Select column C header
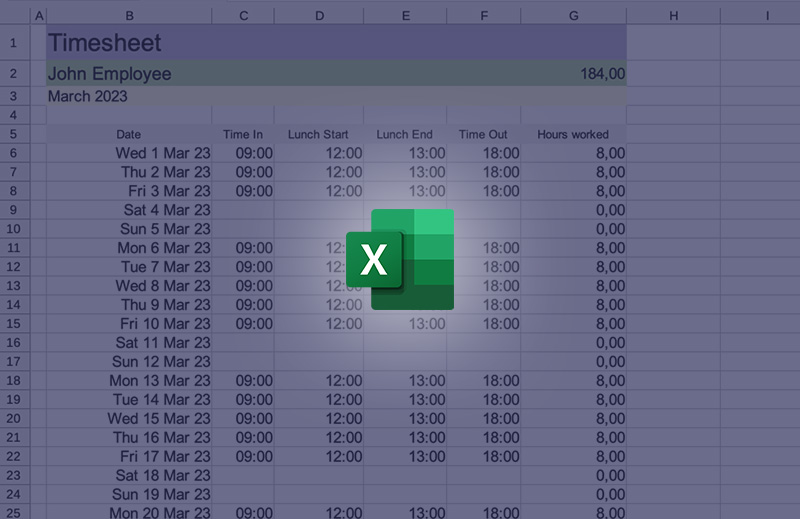 (x=243, y=16)
